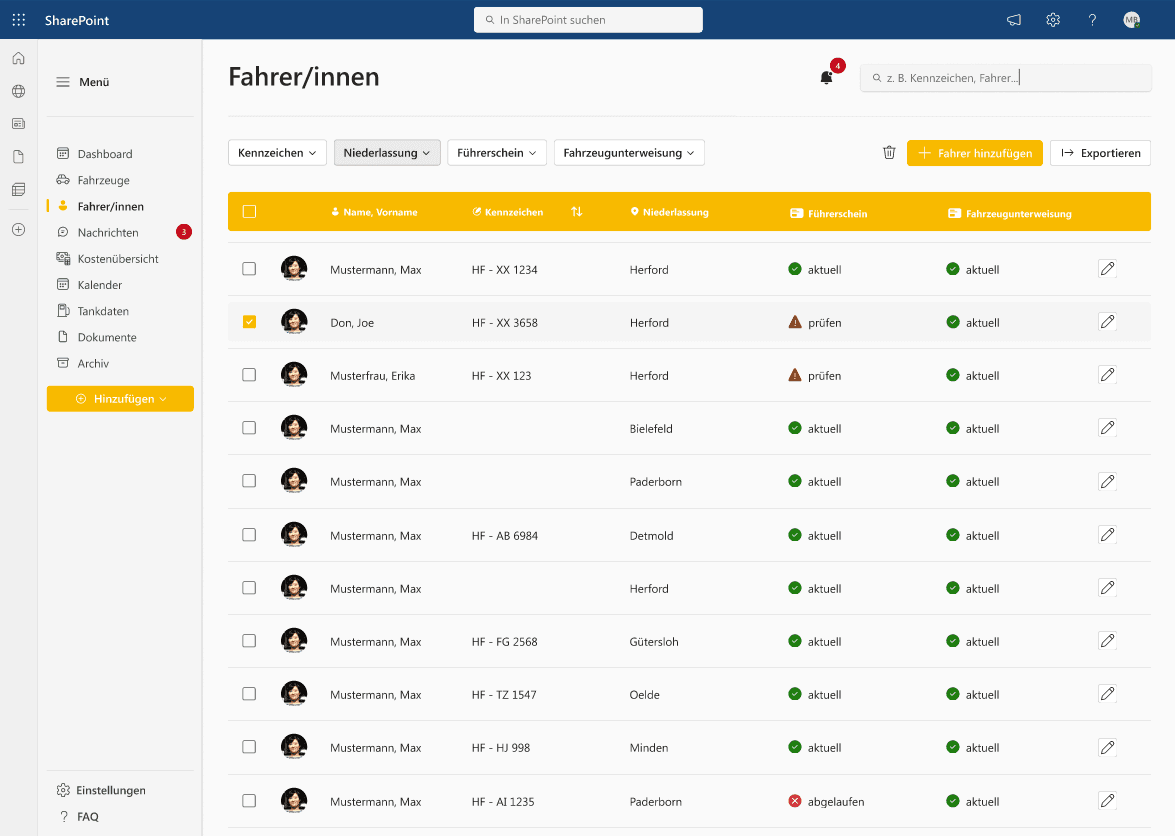
Task: Uncheck the checkbox for Don, Joe
Action: [249, 322]
